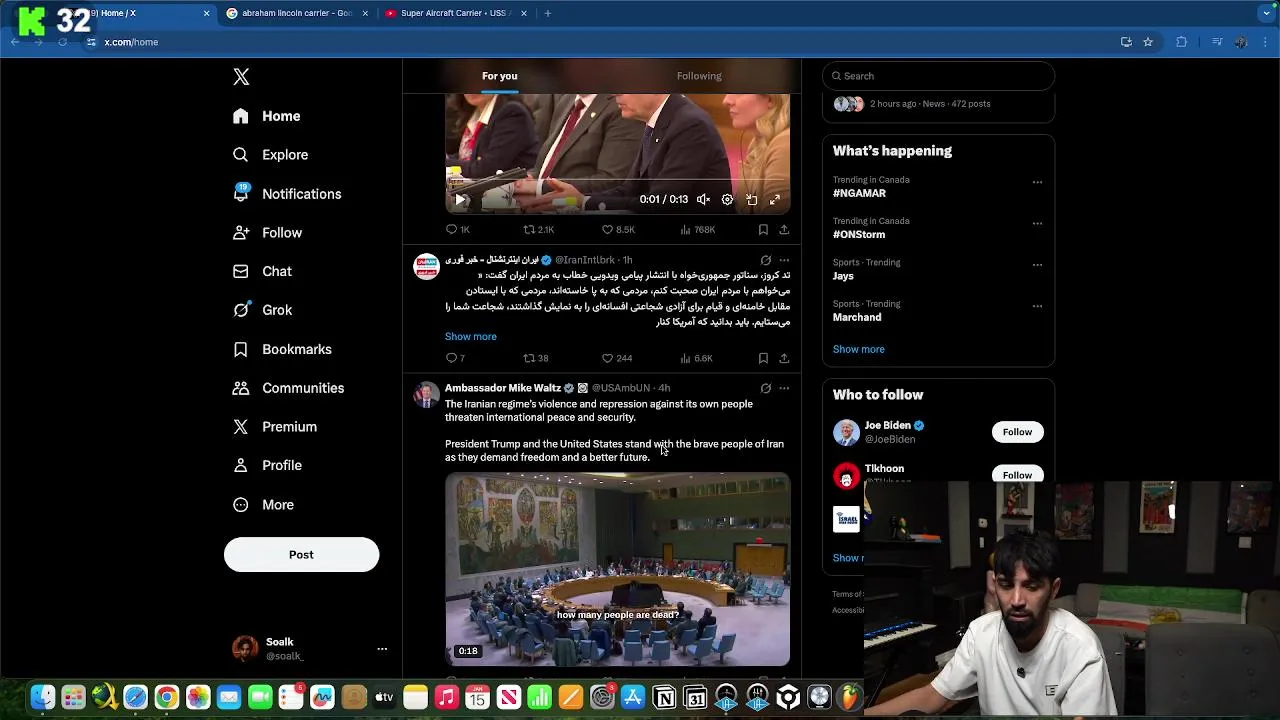The width and height of the screenshot is (1280, 720).
Task: Click Grok explain icon on Mike Waltz post
Action: point(766,388)
